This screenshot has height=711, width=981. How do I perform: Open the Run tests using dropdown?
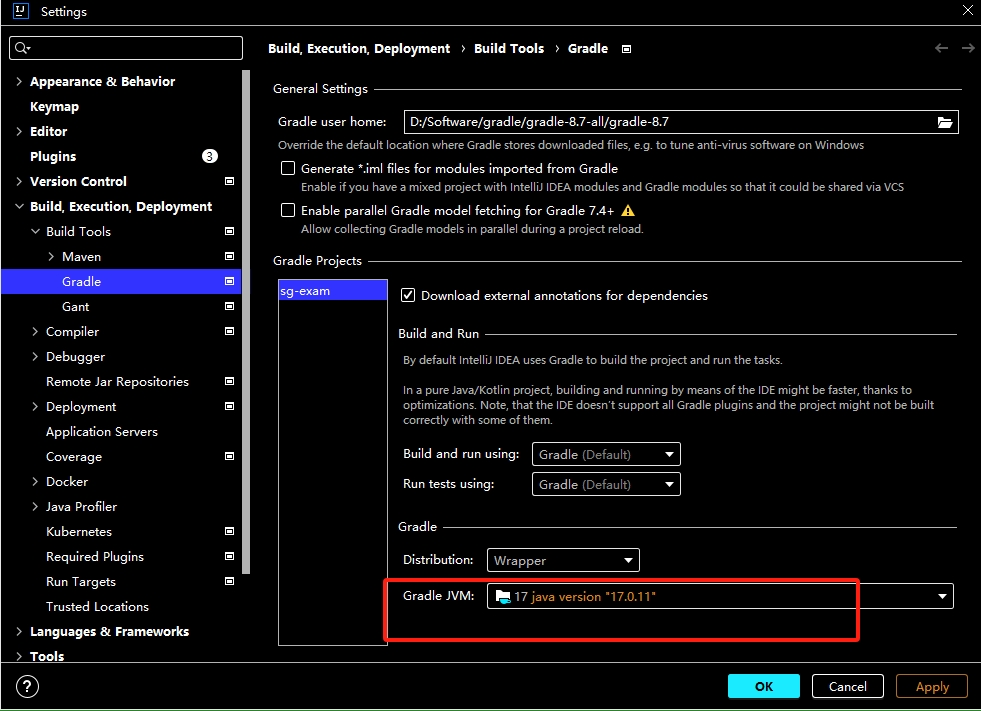(x=606, y=484)
